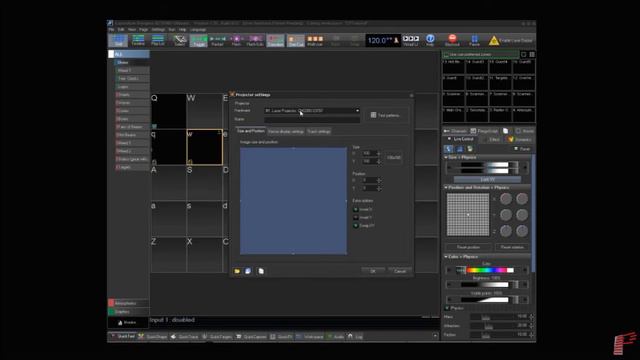The width and height of the screenshot is (640, 360).
Task: Activate Toggle cue mode icon
Action: point(199,40)
